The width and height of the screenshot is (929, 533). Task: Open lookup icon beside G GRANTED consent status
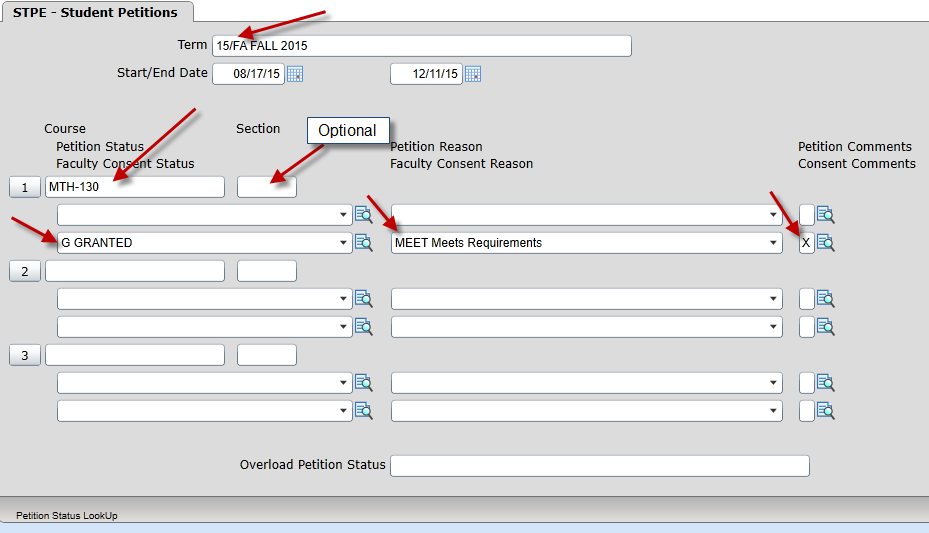click(364, 243)
